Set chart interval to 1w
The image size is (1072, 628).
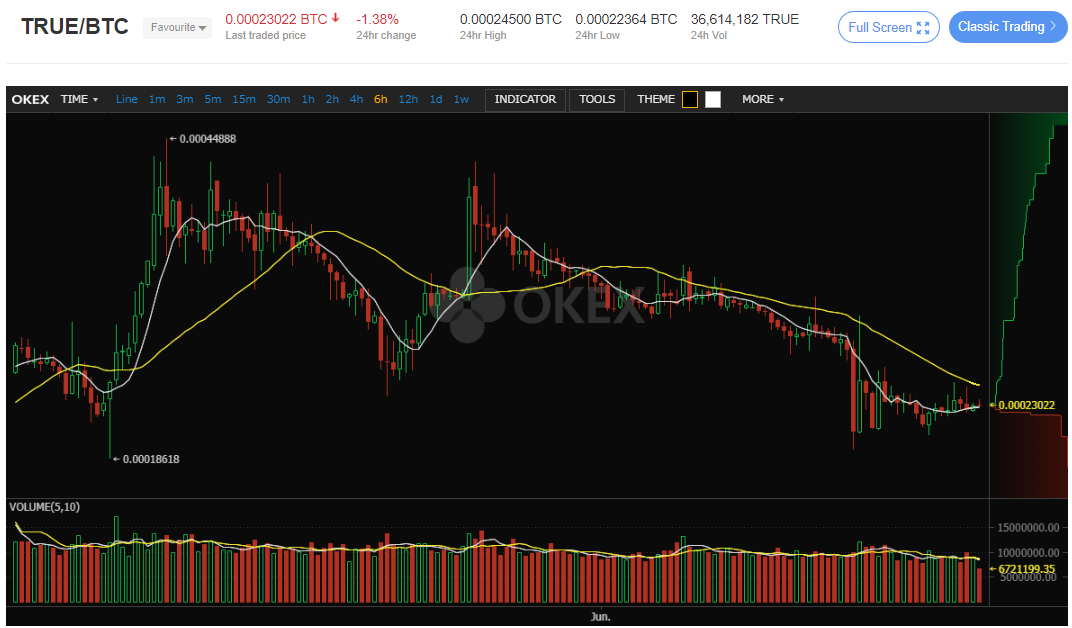461,99
